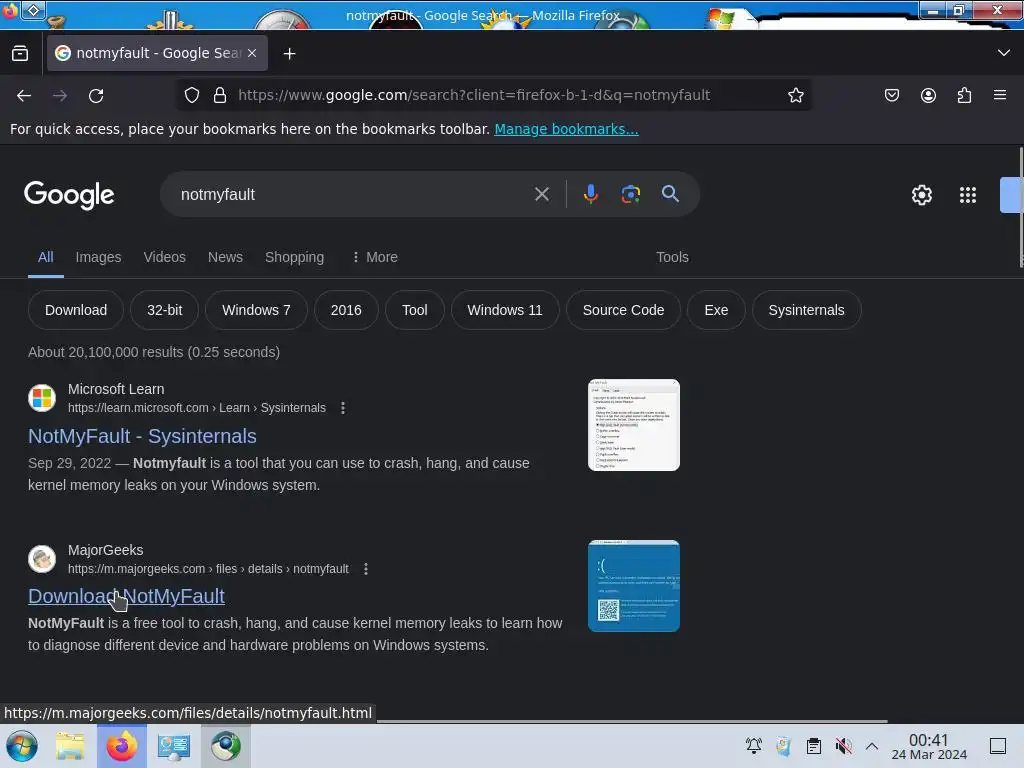Open the Start menu orb on taskbar

tap(22, 746)
